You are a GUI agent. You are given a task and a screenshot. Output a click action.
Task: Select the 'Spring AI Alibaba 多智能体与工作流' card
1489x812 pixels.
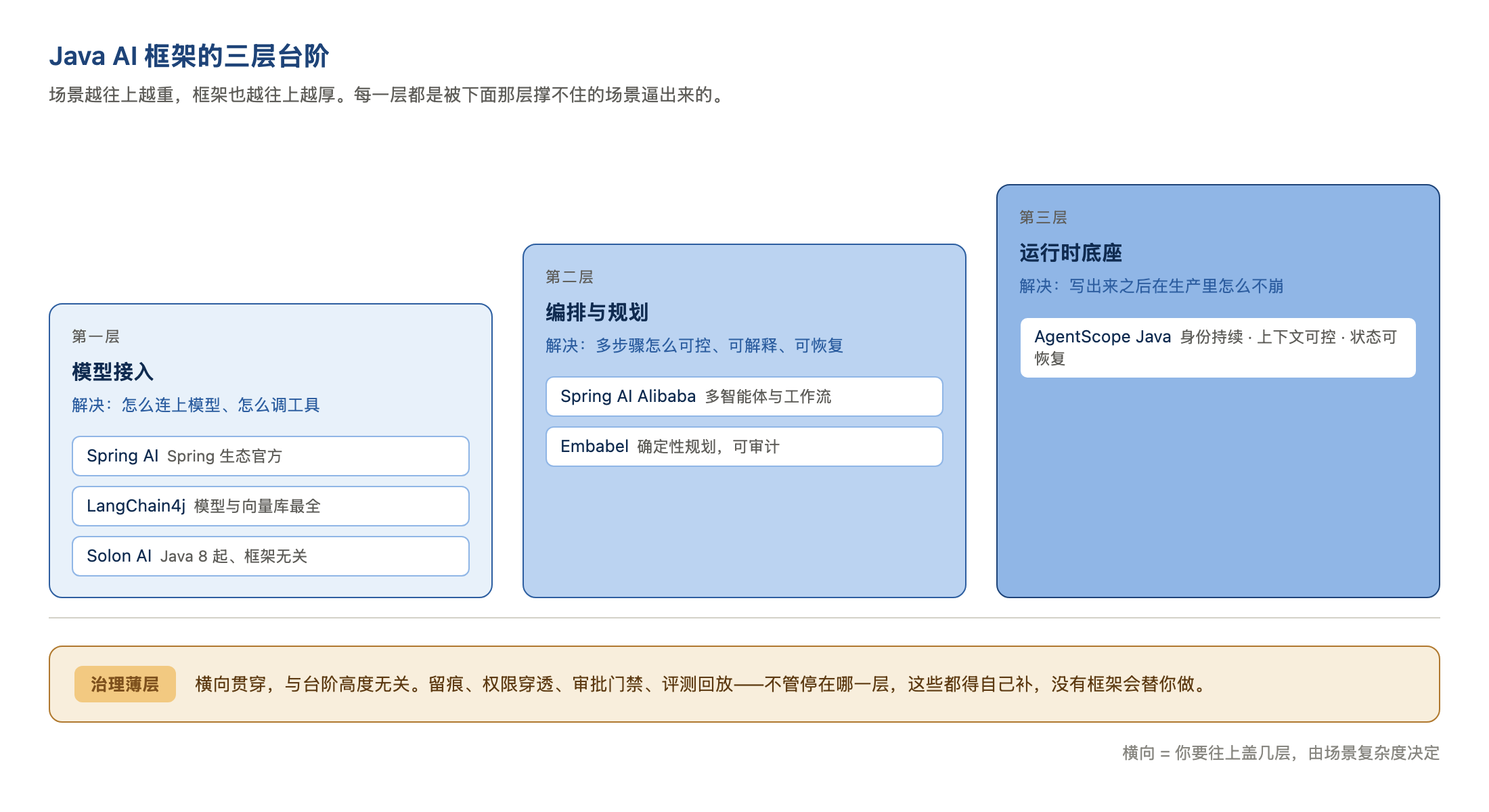[x=744, y=397]
